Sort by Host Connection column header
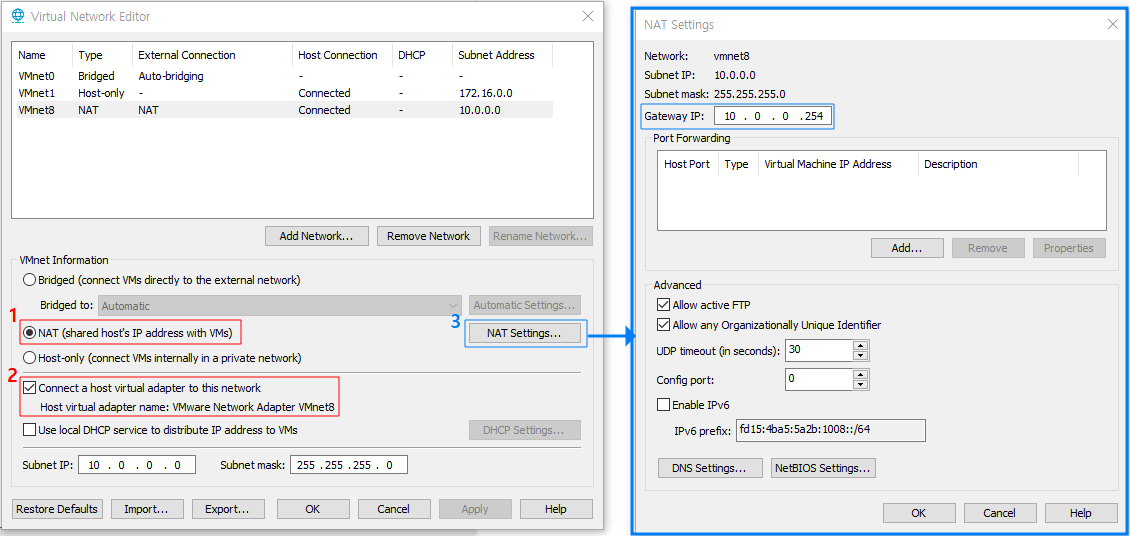 [342, 55]
